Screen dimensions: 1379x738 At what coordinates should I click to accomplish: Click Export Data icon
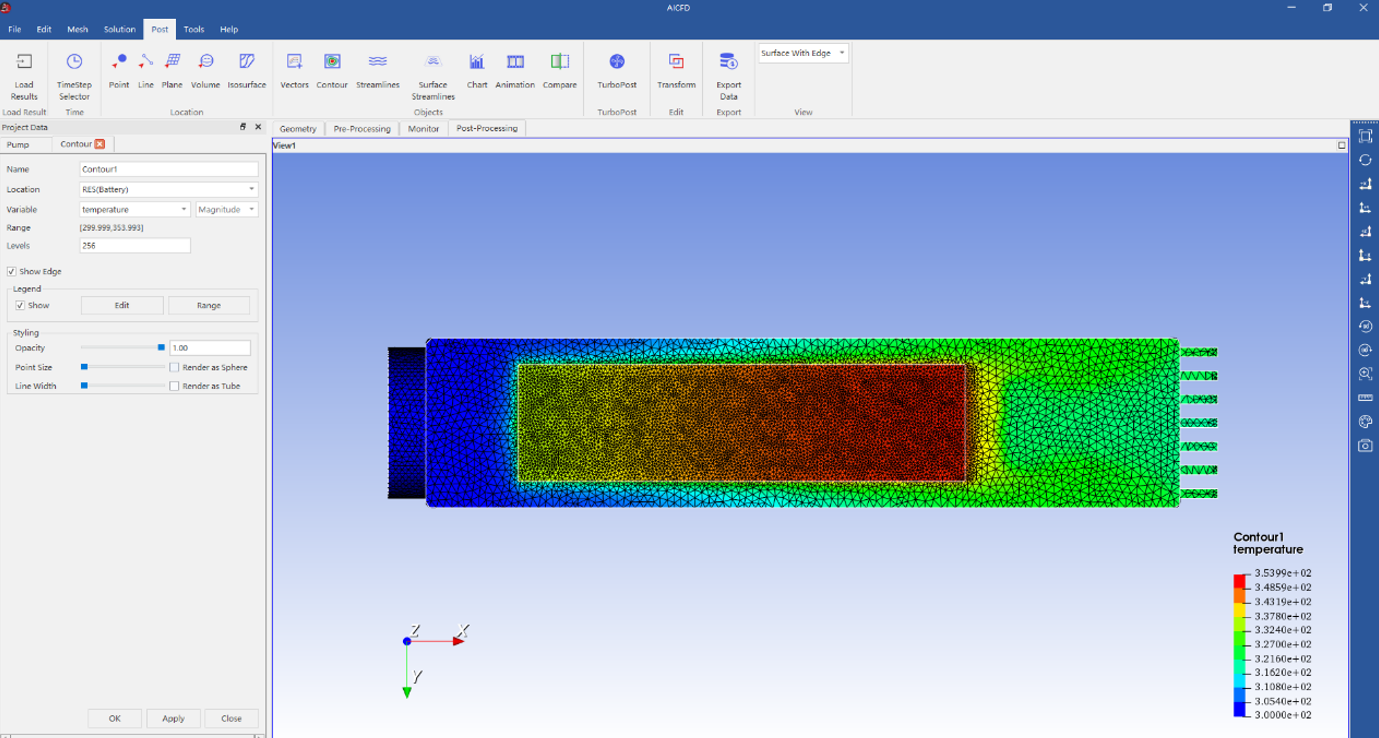[x=728, y=62]
